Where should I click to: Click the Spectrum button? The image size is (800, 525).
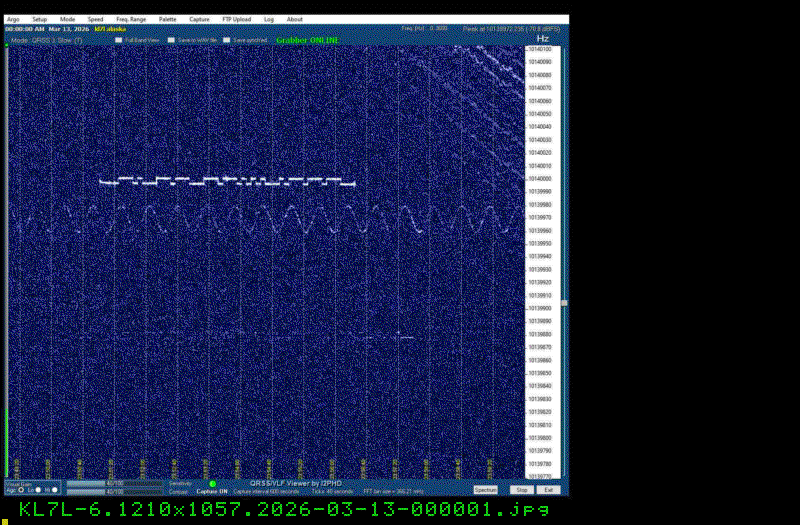[x=485, y=490]
